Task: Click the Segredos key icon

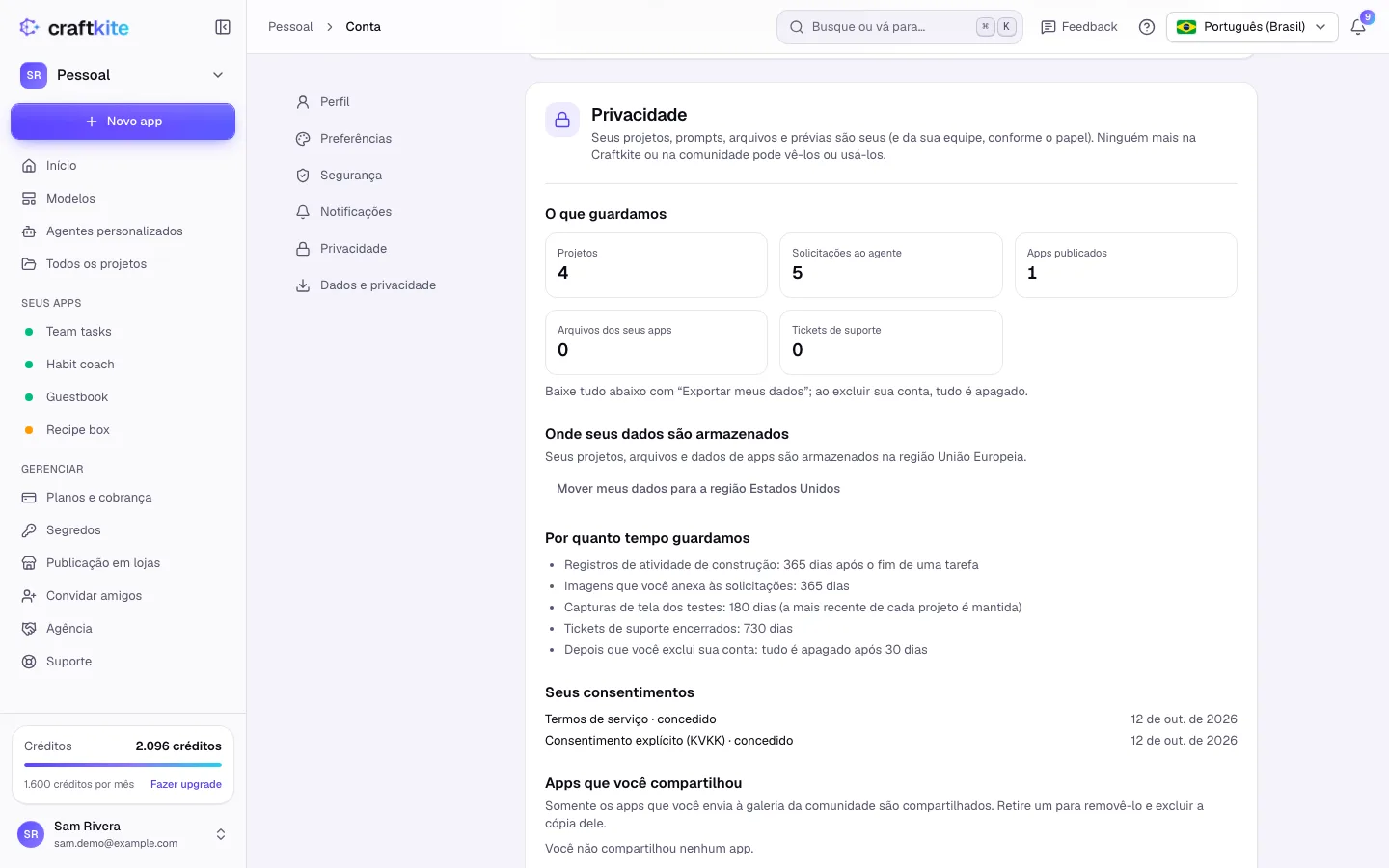Action: click(29, 530)
